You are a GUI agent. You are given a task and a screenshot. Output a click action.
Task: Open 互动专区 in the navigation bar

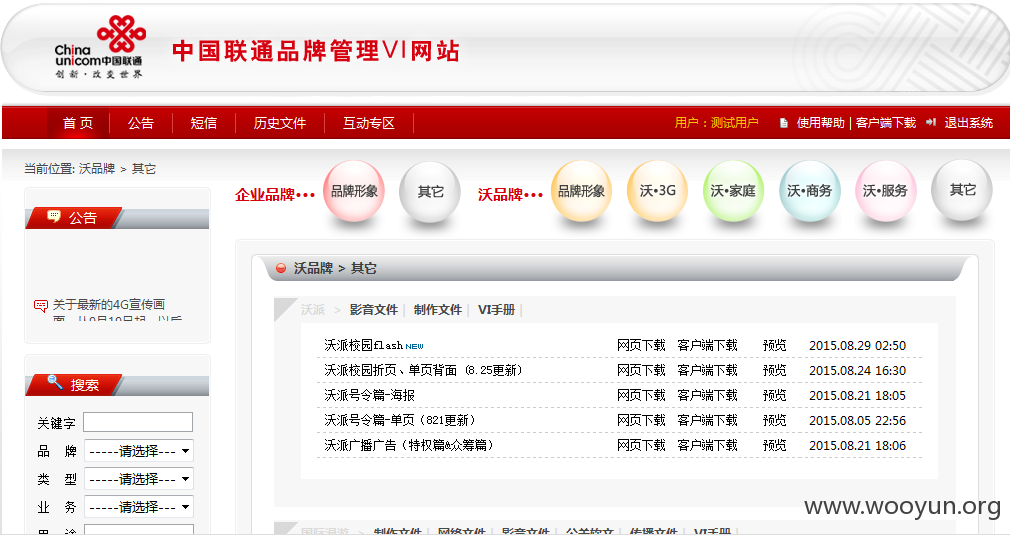(x=368, y=123)
